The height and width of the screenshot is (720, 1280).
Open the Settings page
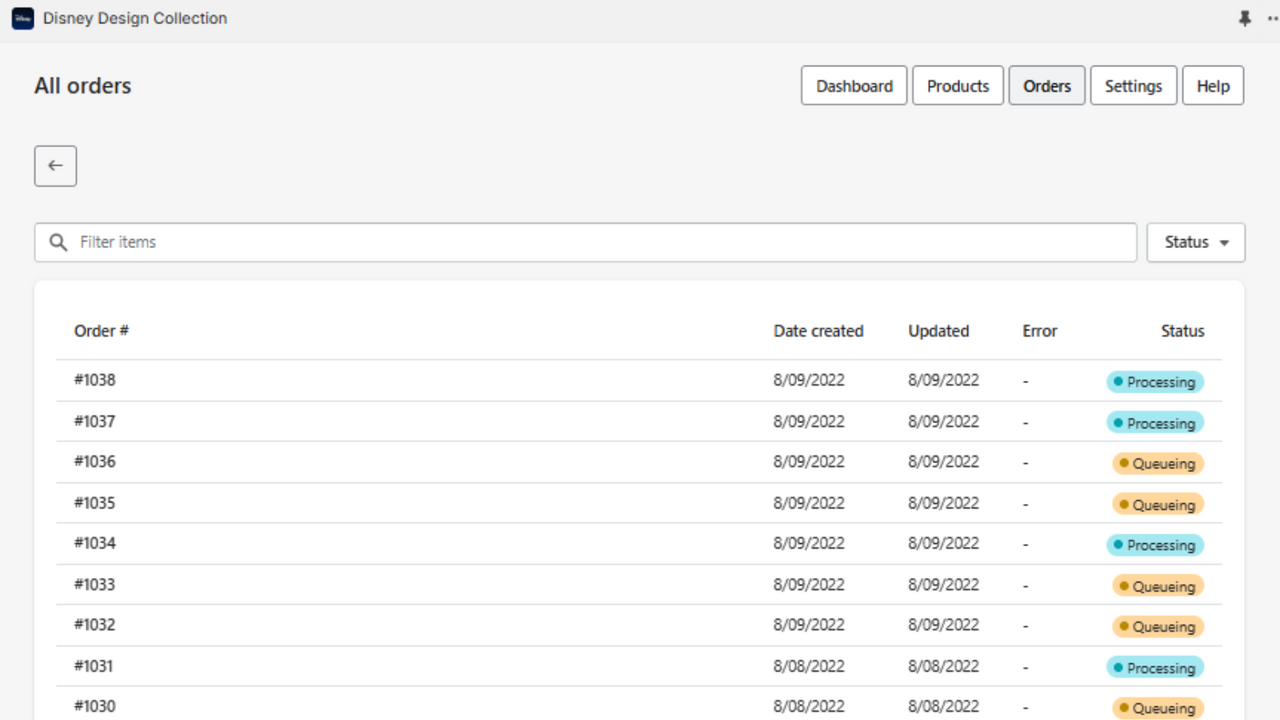[1133, 85]
